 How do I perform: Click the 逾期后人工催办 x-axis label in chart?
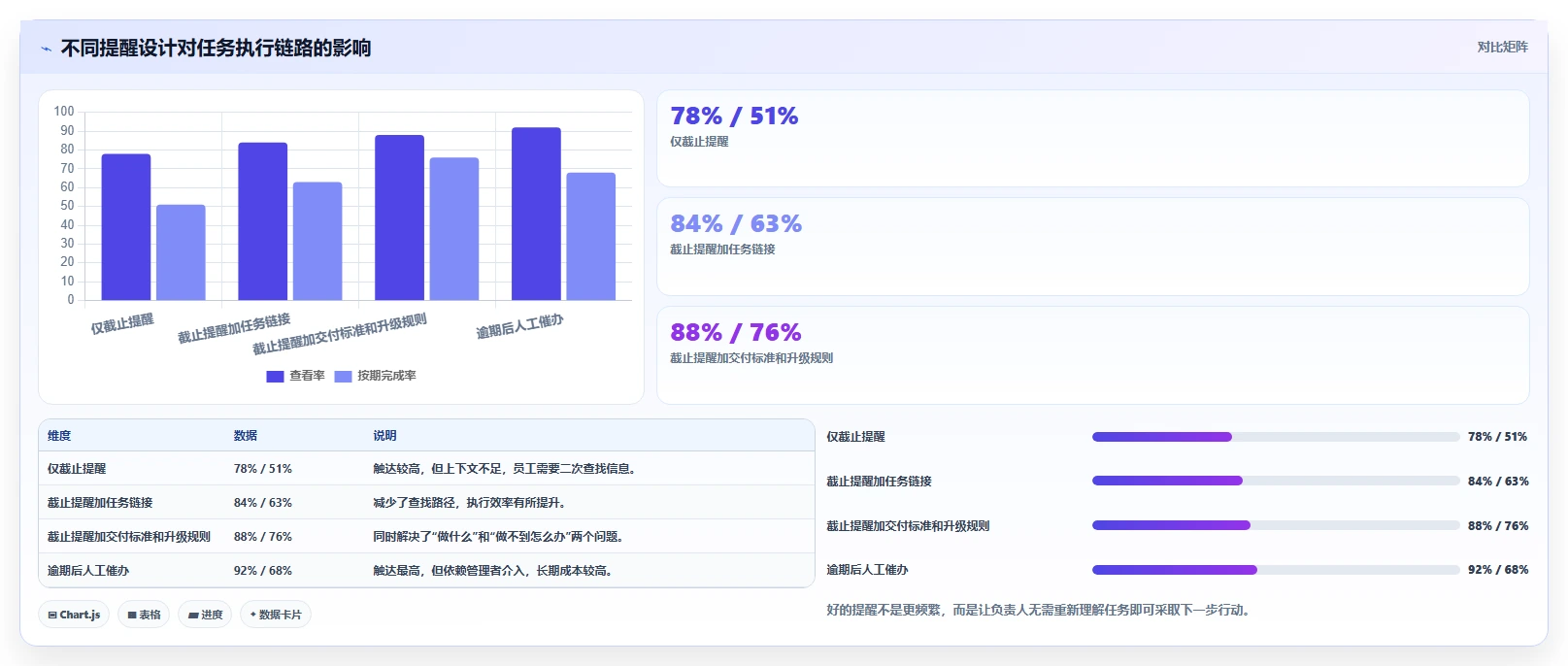[519, 326]
